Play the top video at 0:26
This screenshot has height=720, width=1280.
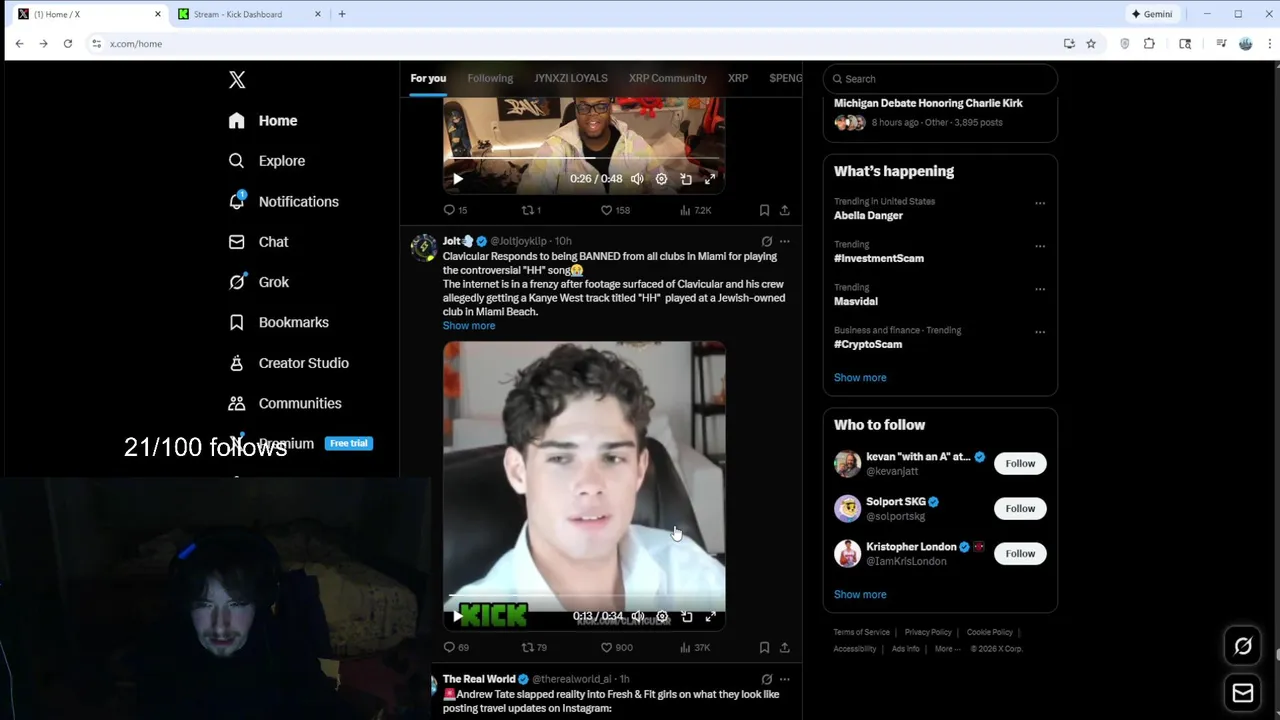(x=458, y=179)
